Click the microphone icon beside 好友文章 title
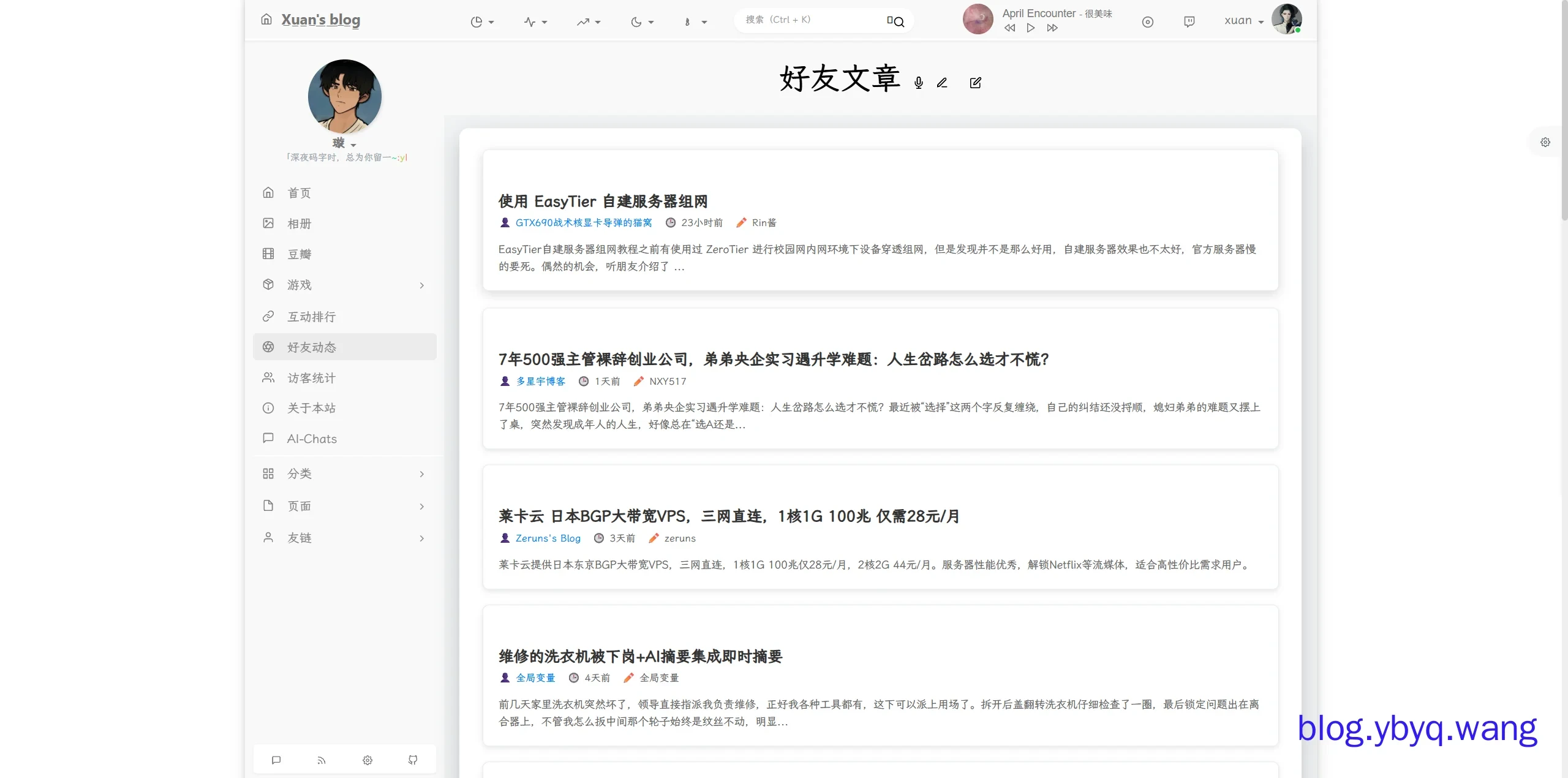The image size is (1568, 778). 918,83
